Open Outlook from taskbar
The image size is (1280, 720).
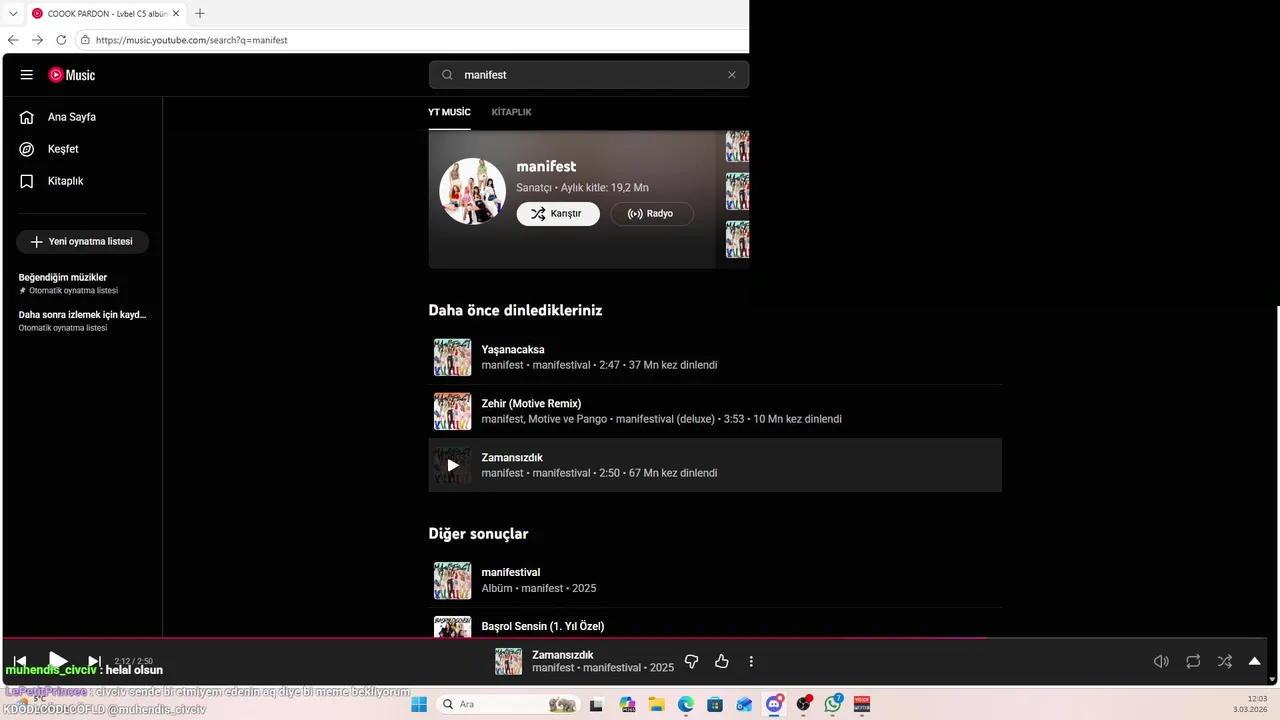744,704
